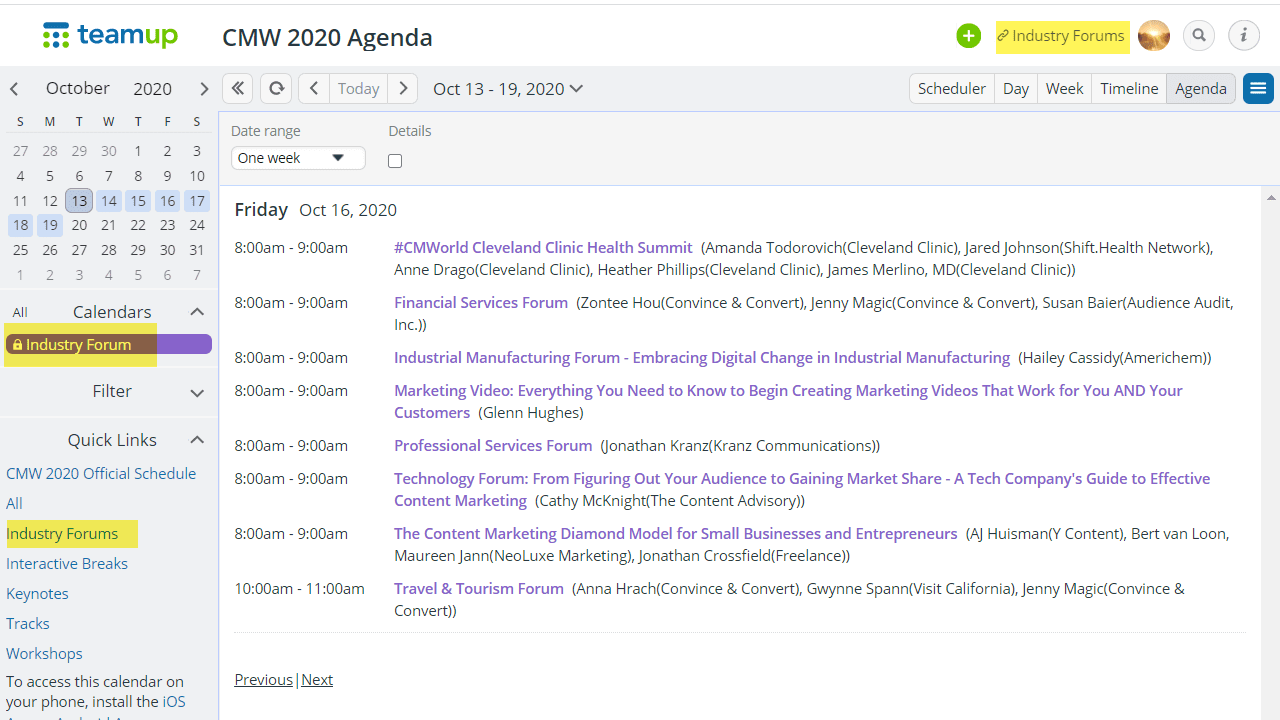The height and width of the screenshot is (720, 1280).
Task: Open the Date range One week dropdown
Action: coord(298,158)
